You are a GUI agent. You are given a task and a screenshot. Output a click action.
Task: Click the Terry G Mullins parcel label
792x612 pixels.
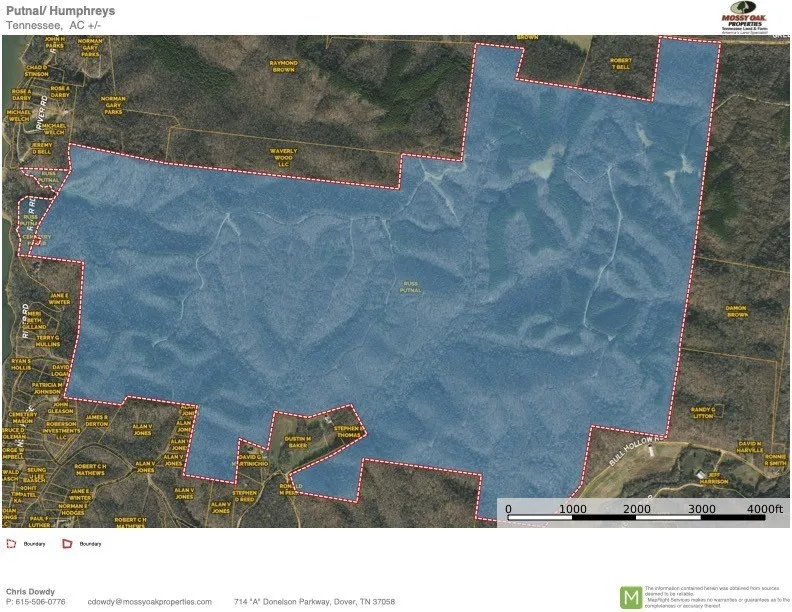coord(48,341)
